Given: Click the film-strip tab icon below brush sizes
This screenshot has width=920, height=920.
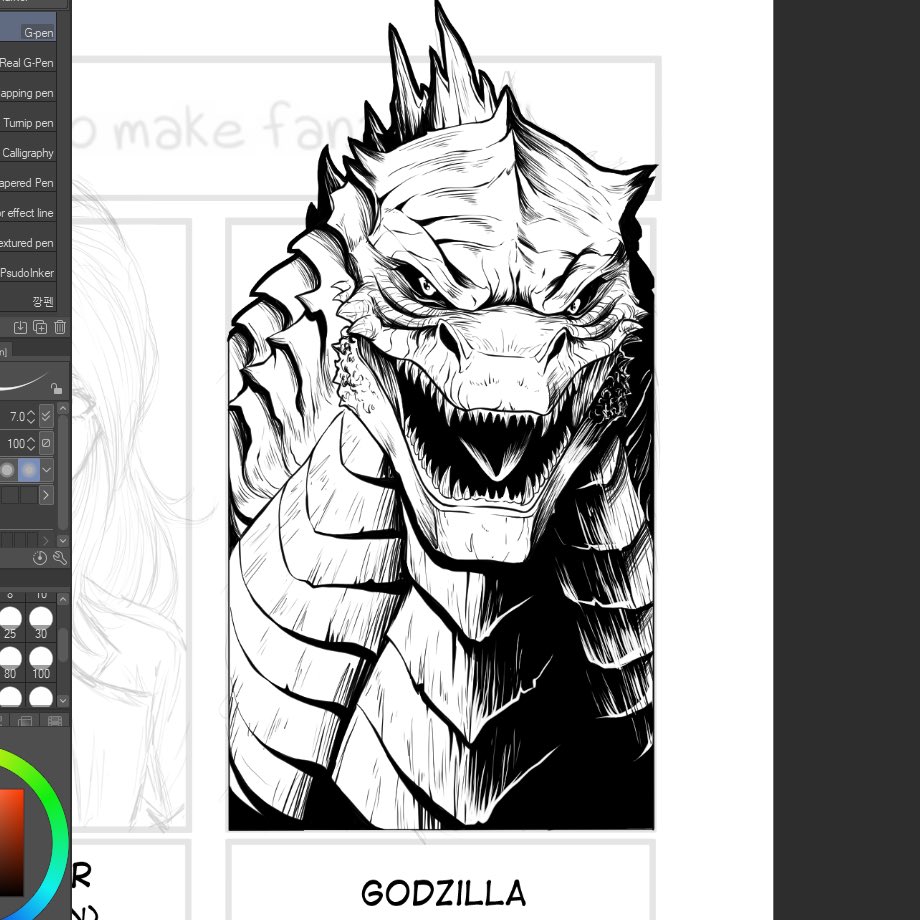Looking at the screenshot, I should tap(55, 721).
